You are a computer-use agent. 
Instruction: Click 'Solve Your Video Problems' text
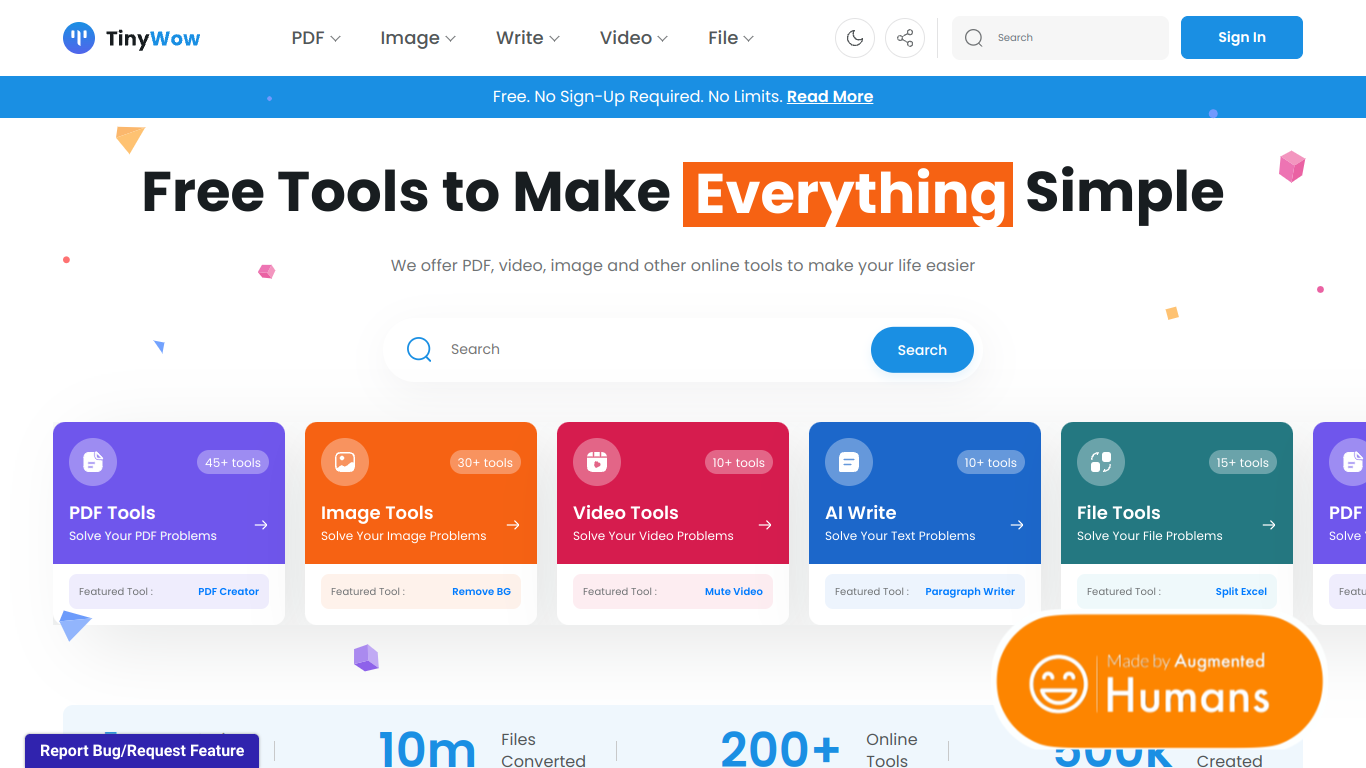653,536
